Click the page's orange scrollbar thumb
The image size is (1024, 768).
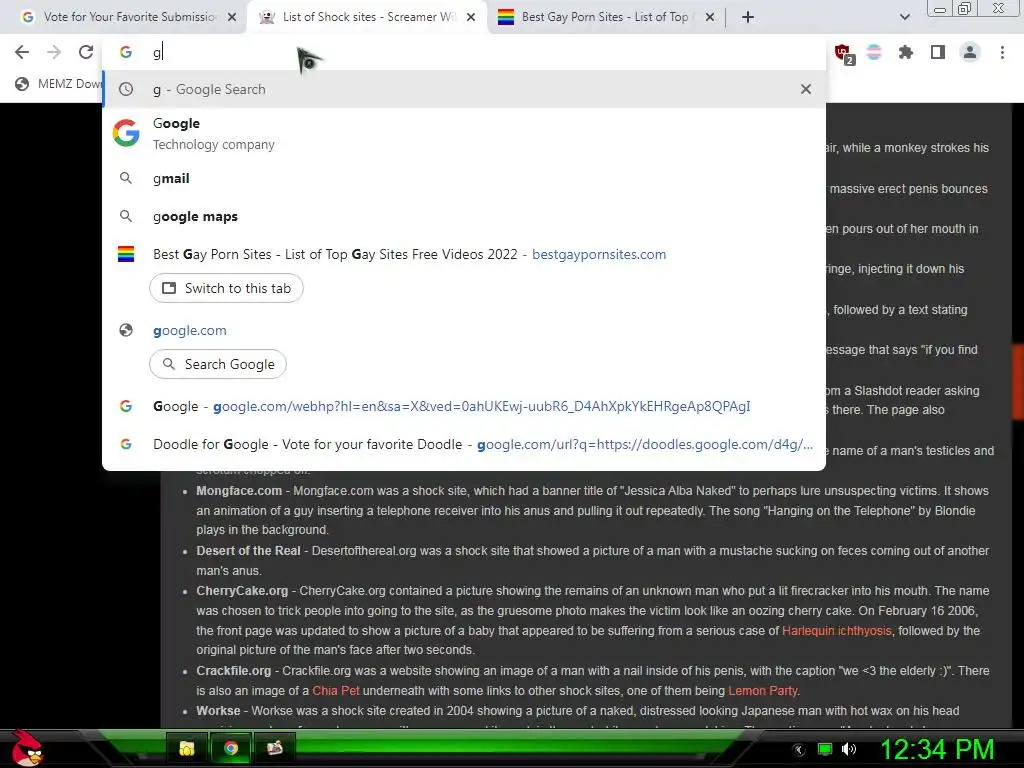(1018, 381)
